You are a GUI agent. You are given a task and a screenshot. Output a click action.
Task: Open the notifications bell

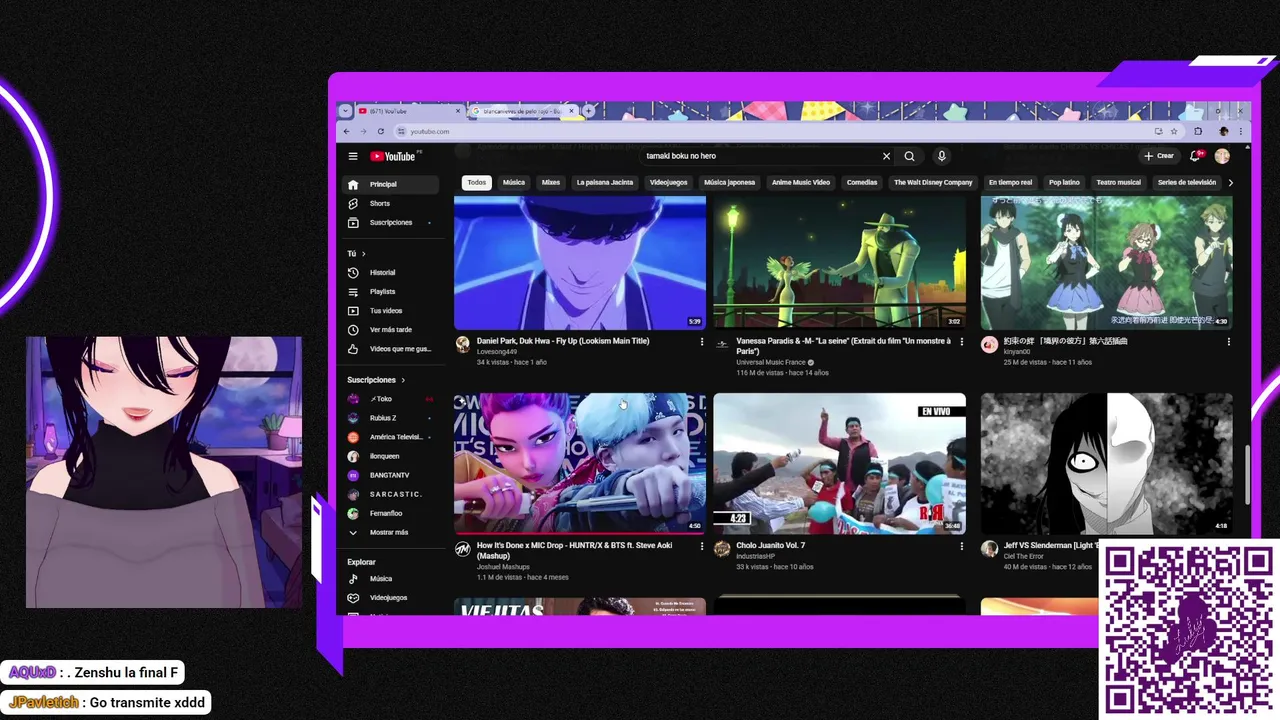pos(1195,156)
